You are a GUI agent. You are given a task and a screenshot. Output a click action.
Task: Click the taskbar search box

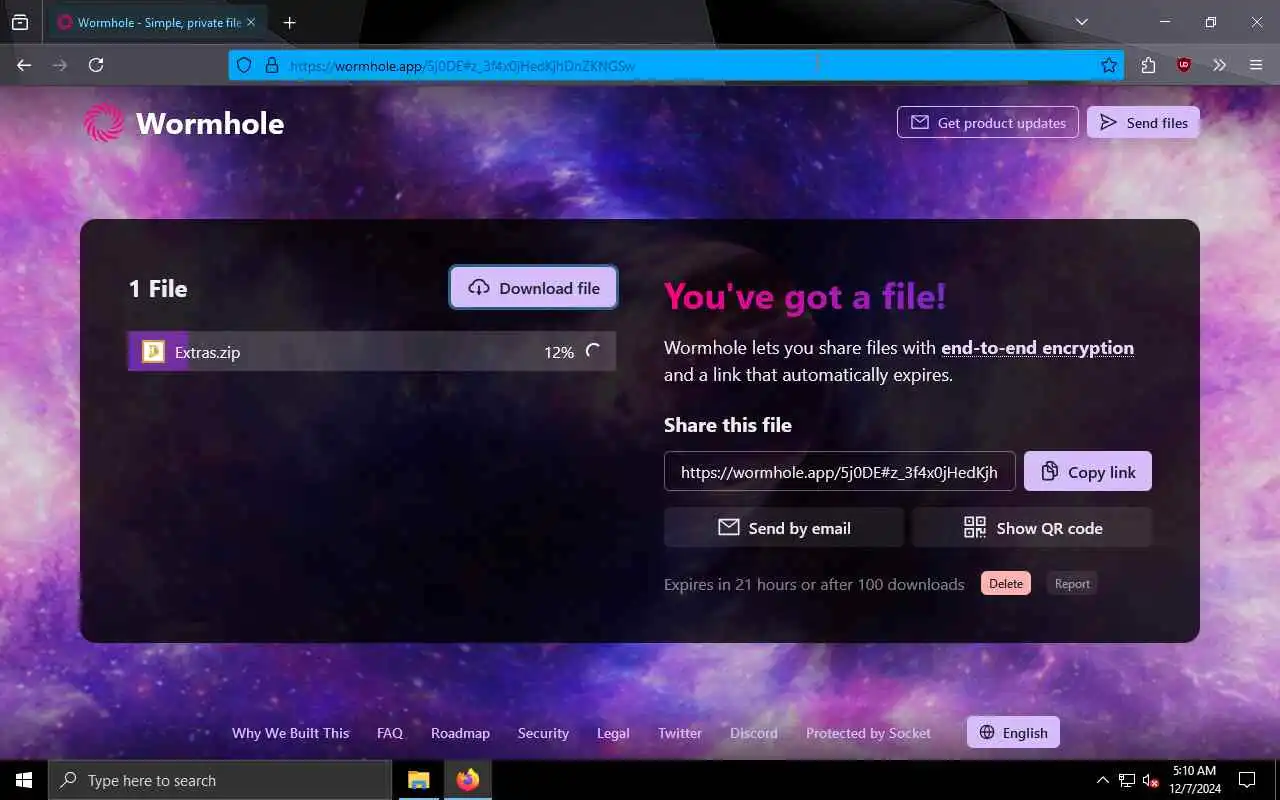[x=219, y=780]
